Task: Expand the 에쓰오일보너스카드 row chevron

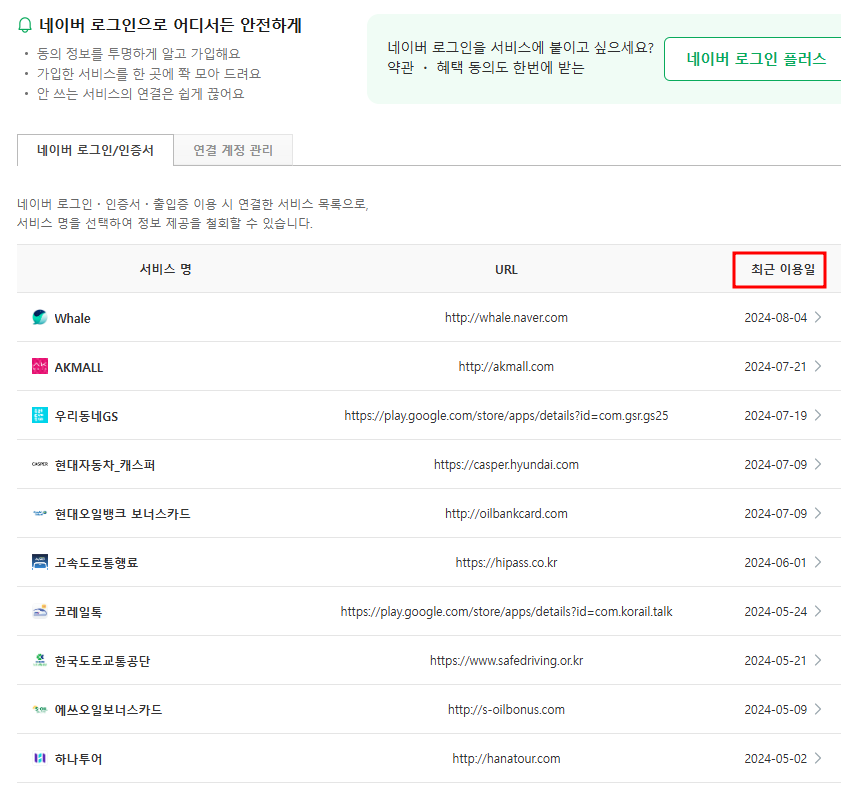Action: tap(818, 709)
